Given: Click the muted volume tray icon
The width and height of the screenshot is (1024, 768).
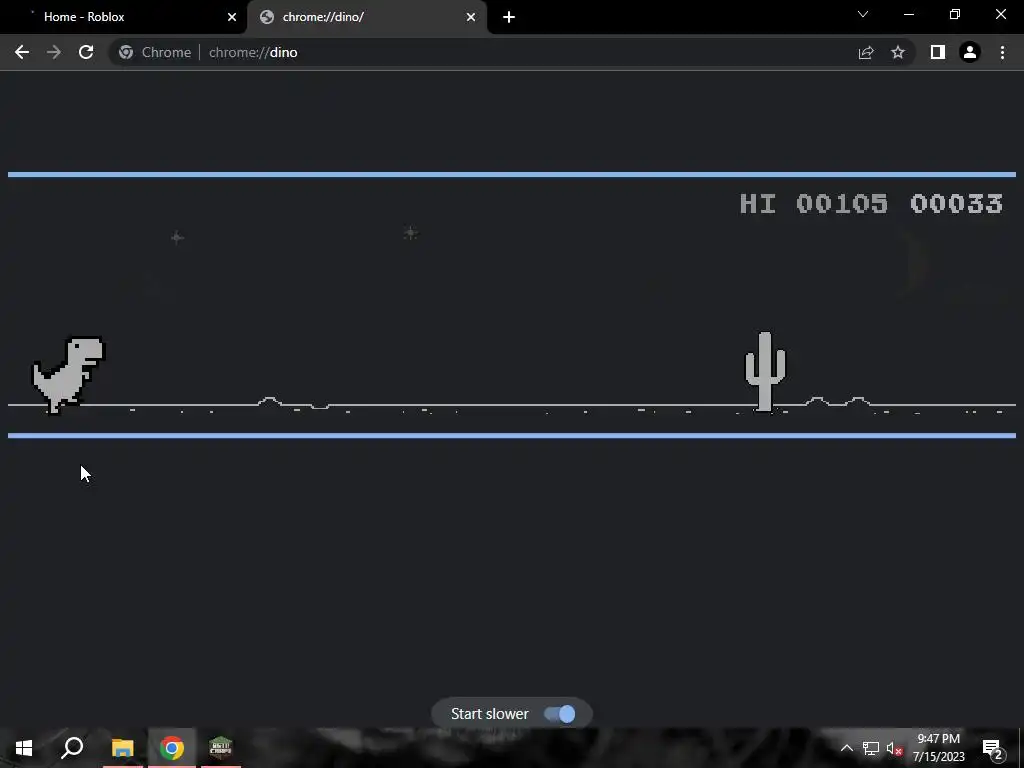Looking at the screenshot, I should (894, 748).
